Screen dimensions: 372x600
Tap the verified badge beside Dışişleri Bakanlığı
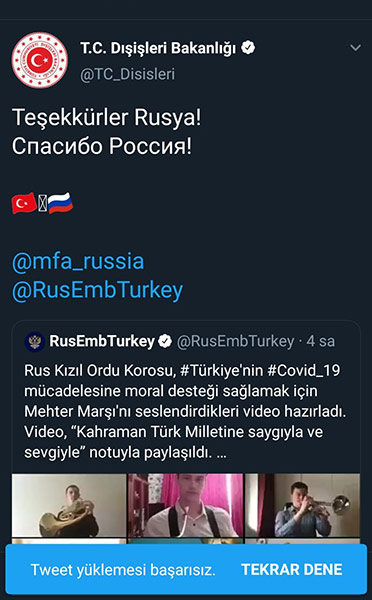(x=248, y=48)
